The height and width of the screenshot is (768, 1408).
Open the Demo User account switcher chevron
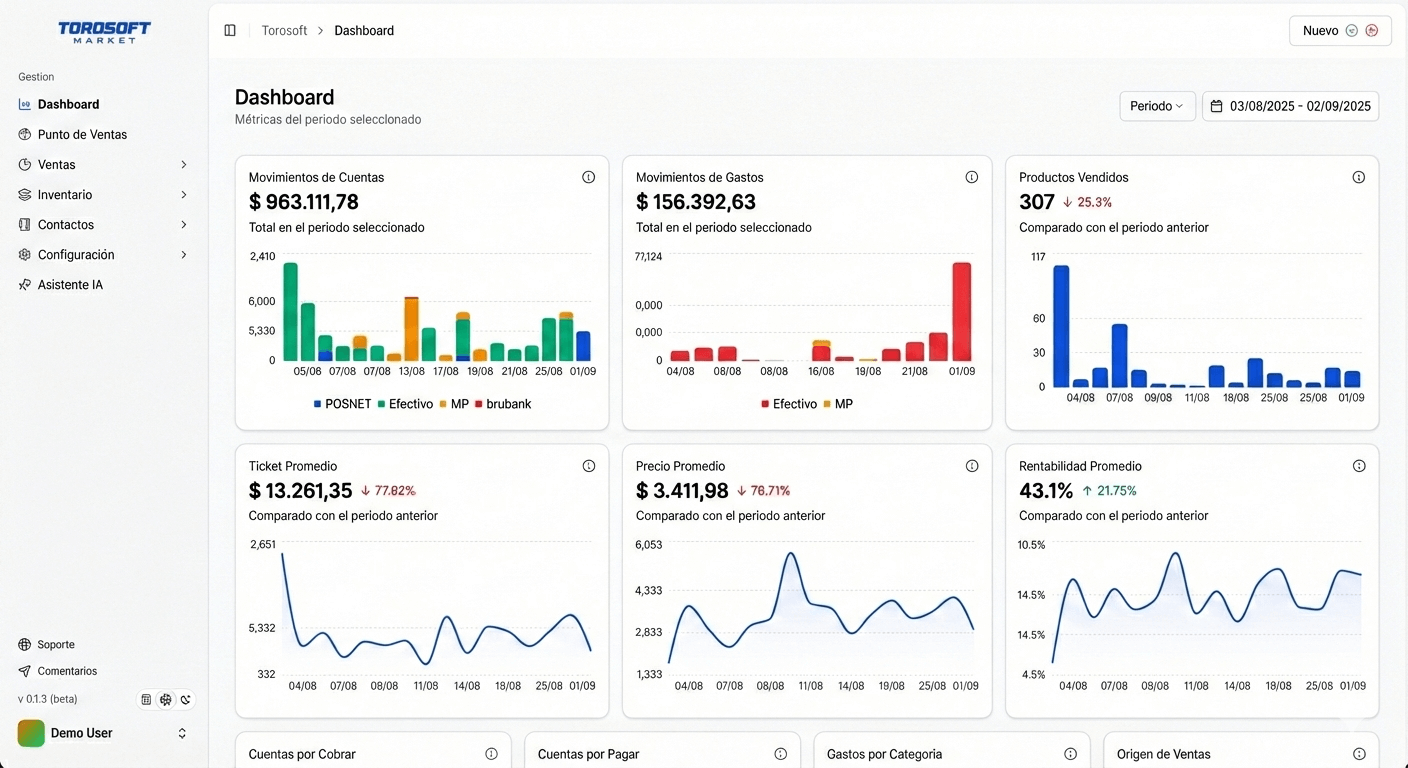(x=182, y=733)
